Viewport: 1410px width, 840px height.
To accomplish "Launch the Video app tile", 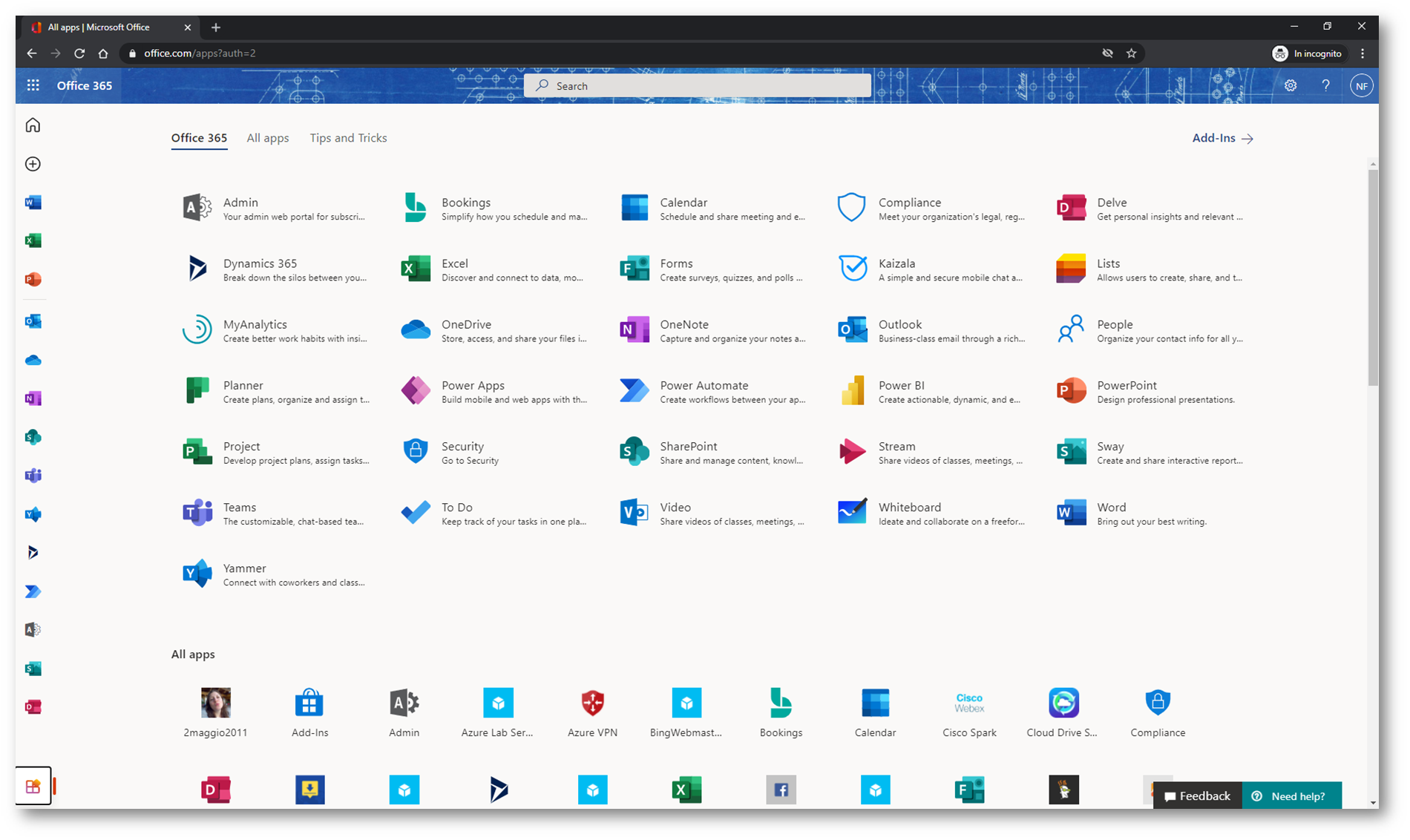I will coord(712,513).
